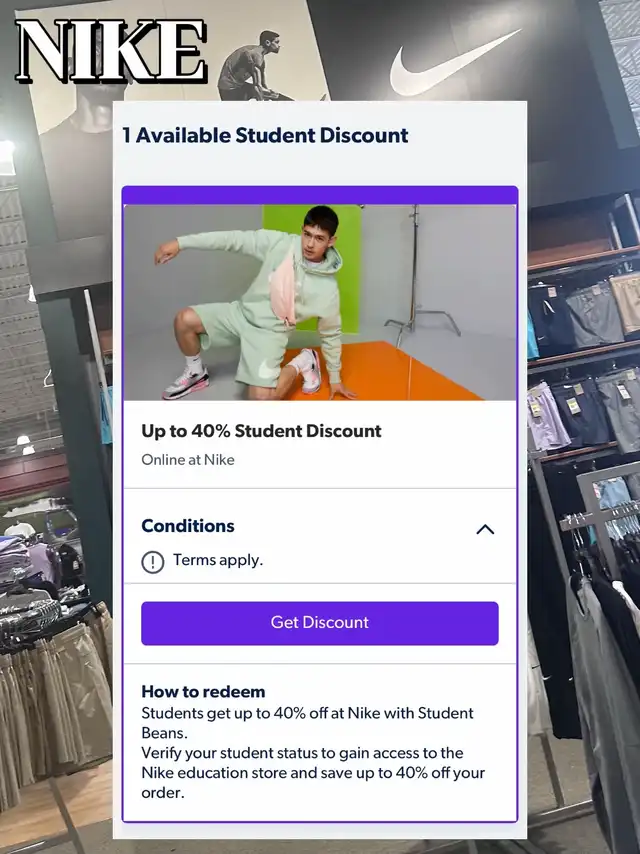Screen dimensions: 640x854
Task: Click the Terms apply text
Action: (218, 560)
